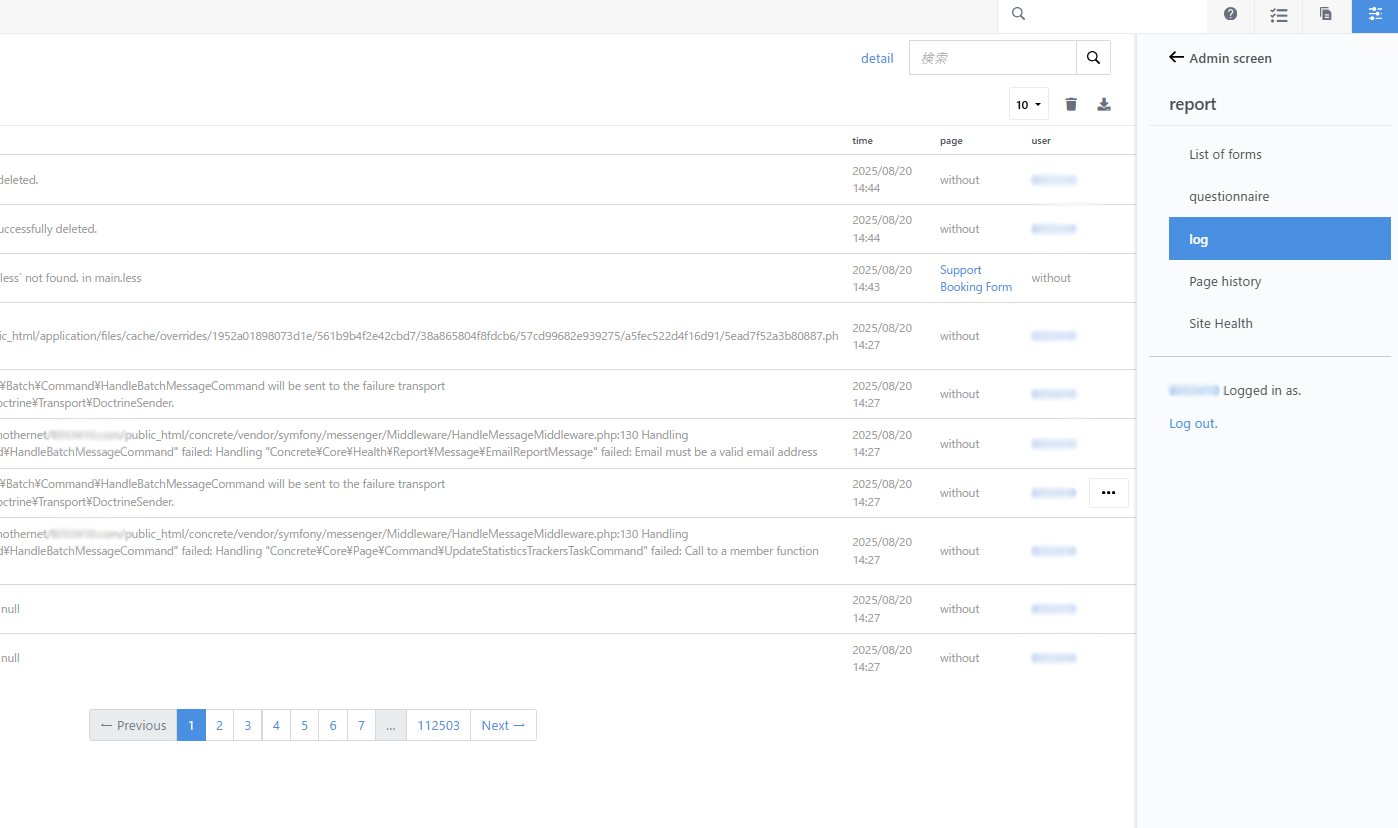
Task: Click the help question mark icon
Action: coord(1230,15)
